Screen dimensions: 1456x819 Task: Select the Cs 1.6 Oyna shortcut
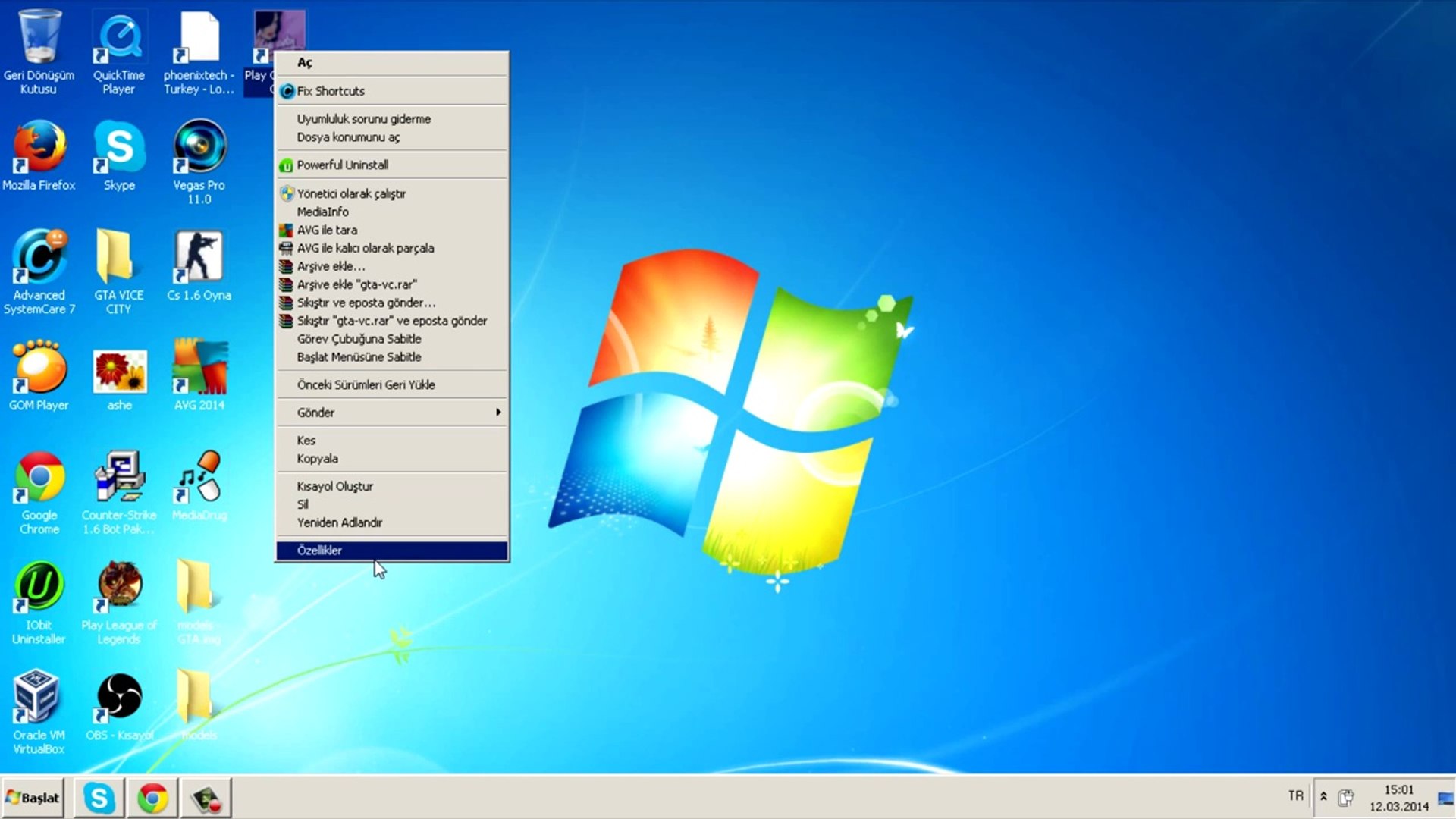tap(199, 258)
